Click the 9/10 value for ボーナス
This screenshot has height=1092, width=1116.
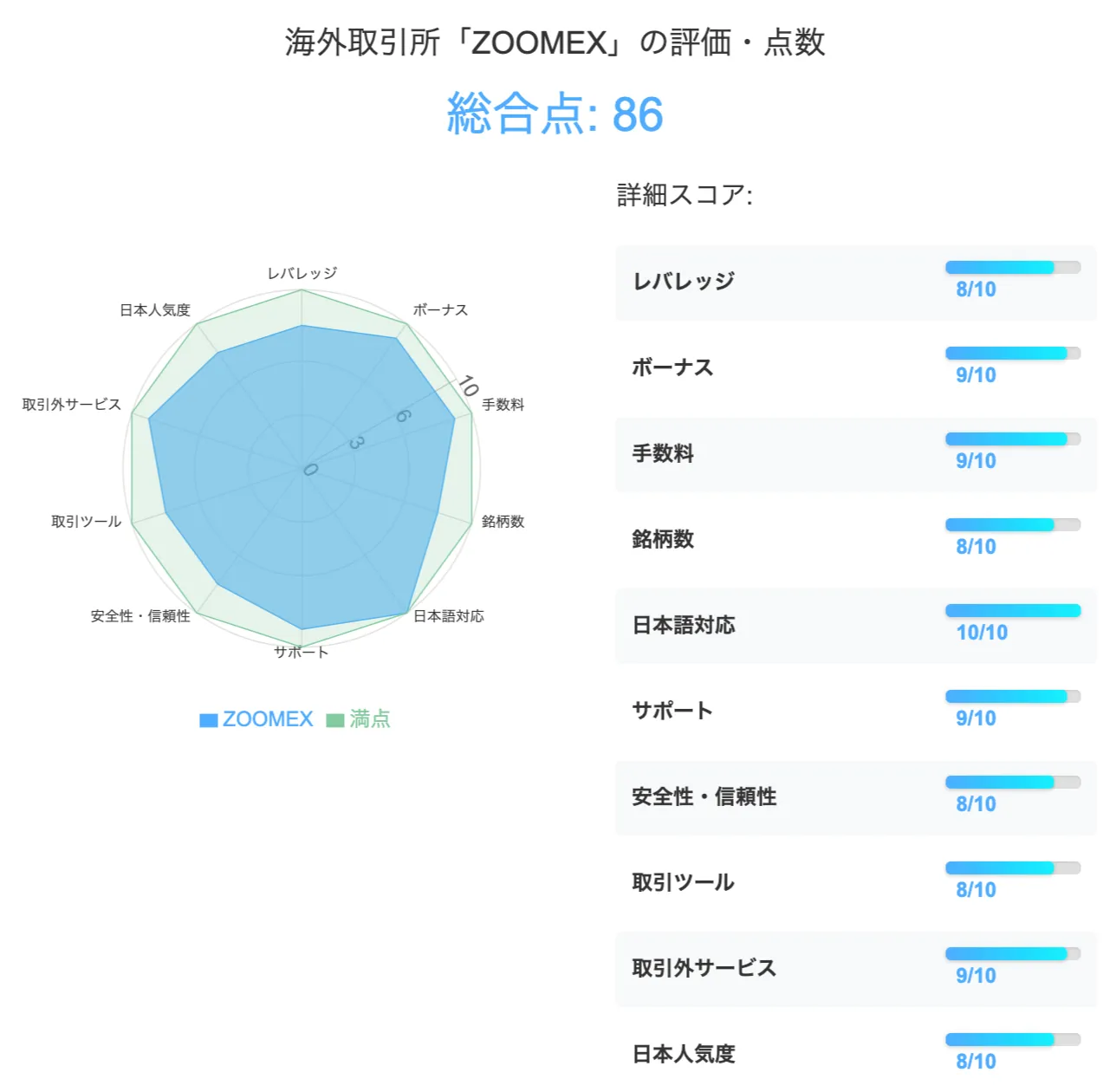pos(976,375)
